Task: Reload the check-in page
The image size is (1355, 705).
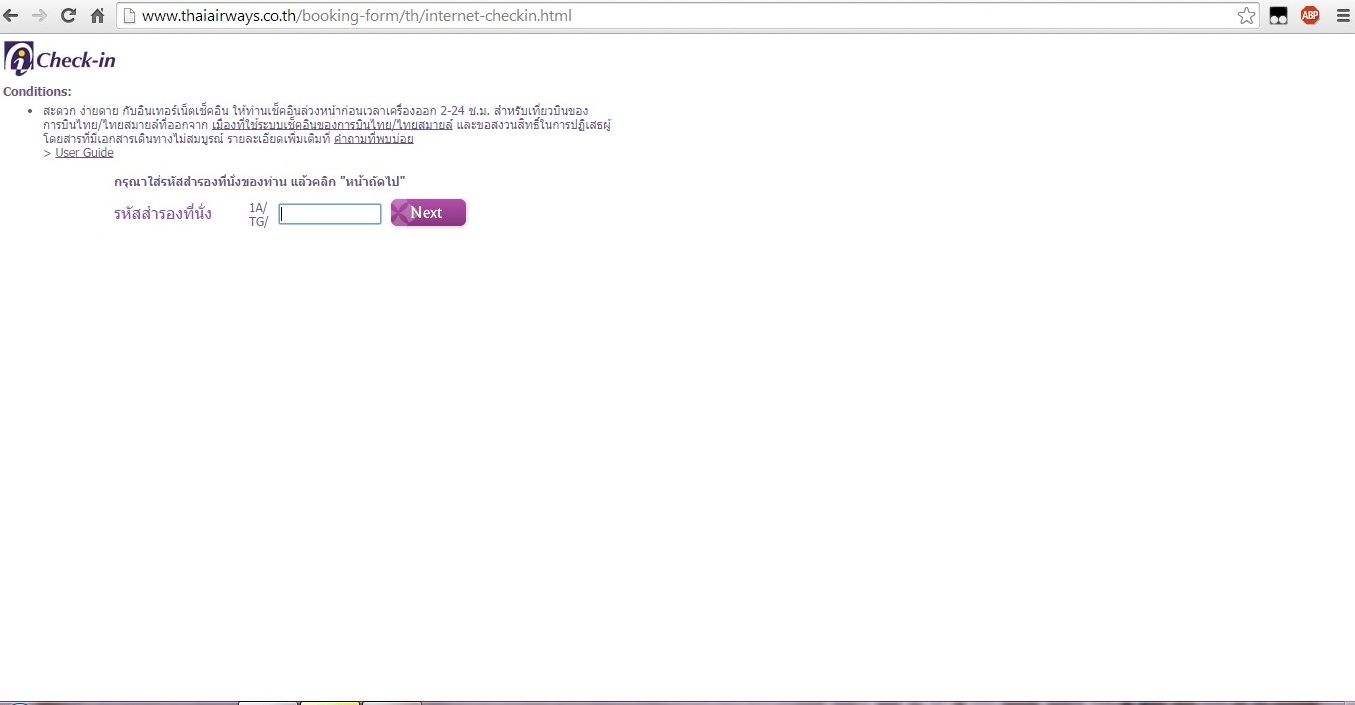Action: tap(68, 16)
